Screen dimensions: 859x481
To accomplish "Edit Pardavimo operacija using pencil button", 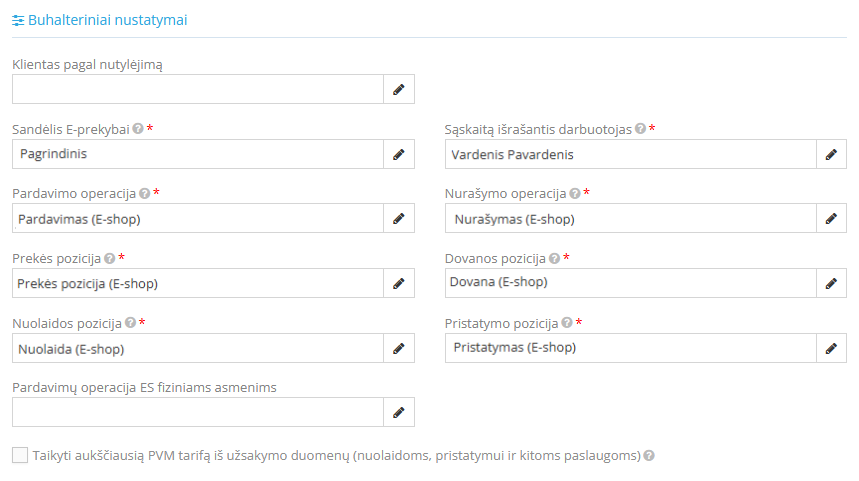I will (398, 218).
